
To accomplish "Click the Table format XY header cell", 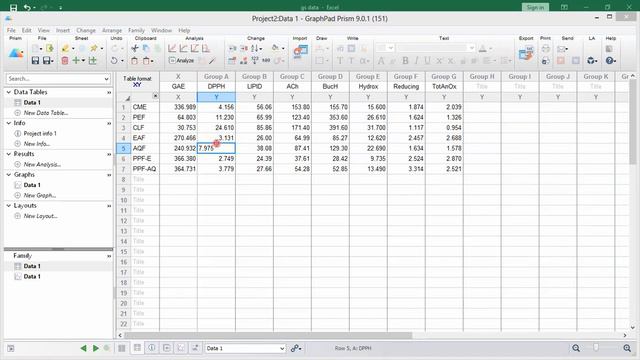I will pos(138,82).
